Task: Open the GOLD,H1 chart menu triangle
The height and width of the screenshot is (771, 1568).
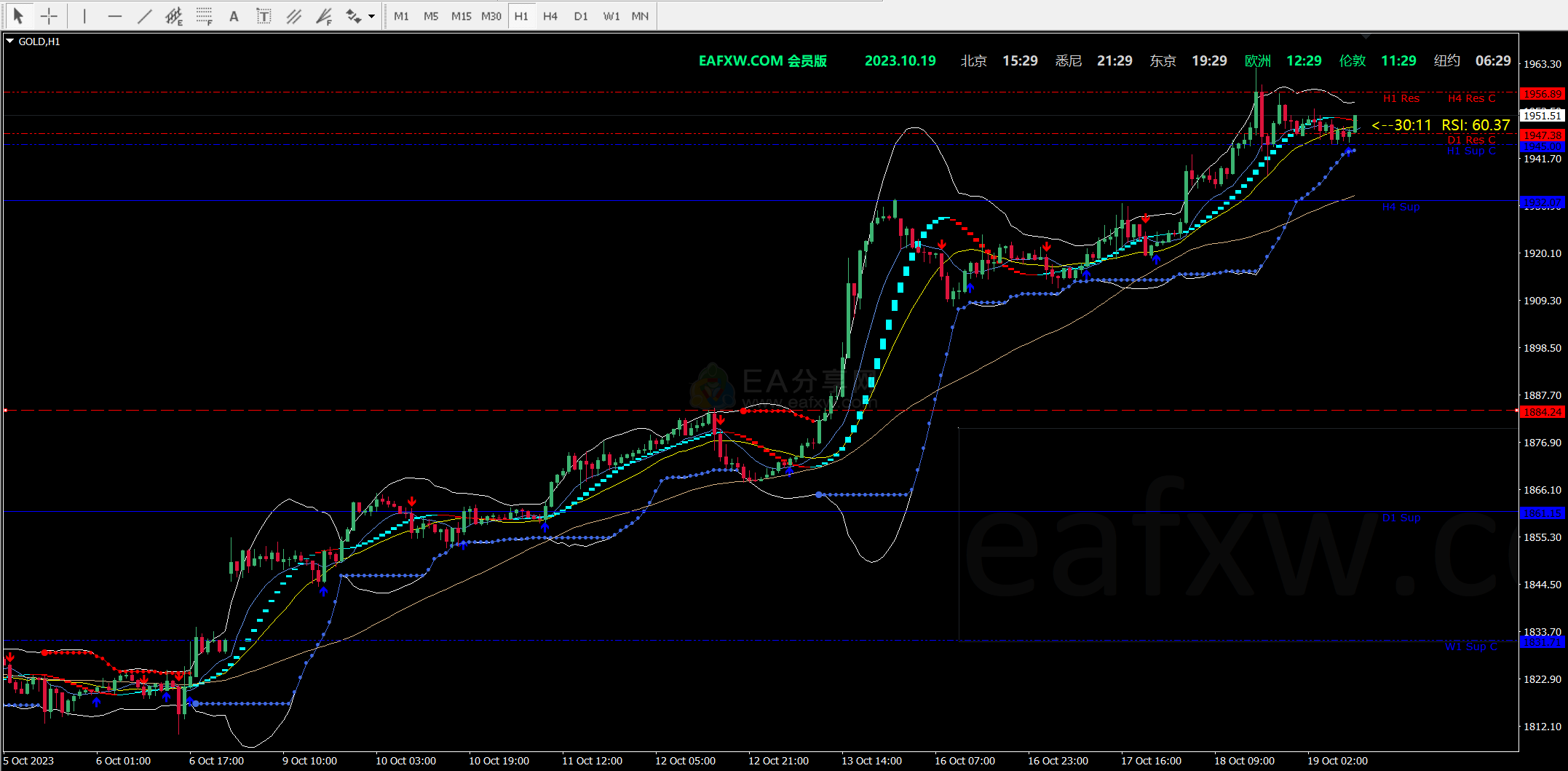Action: coord(10,41)
